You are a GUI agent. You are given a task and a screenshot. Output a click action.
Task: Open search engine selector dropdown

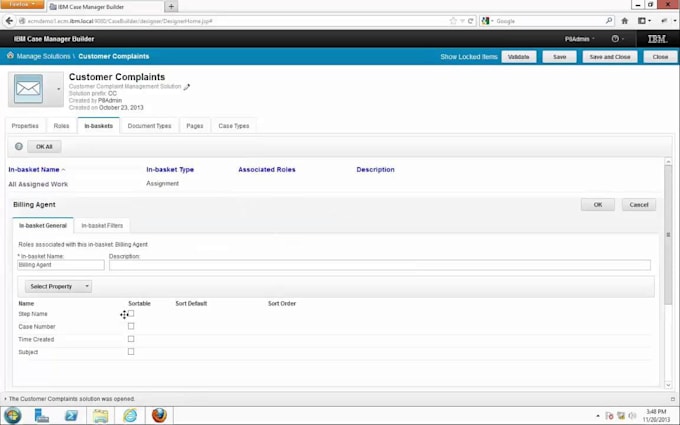tap(487, 21)
